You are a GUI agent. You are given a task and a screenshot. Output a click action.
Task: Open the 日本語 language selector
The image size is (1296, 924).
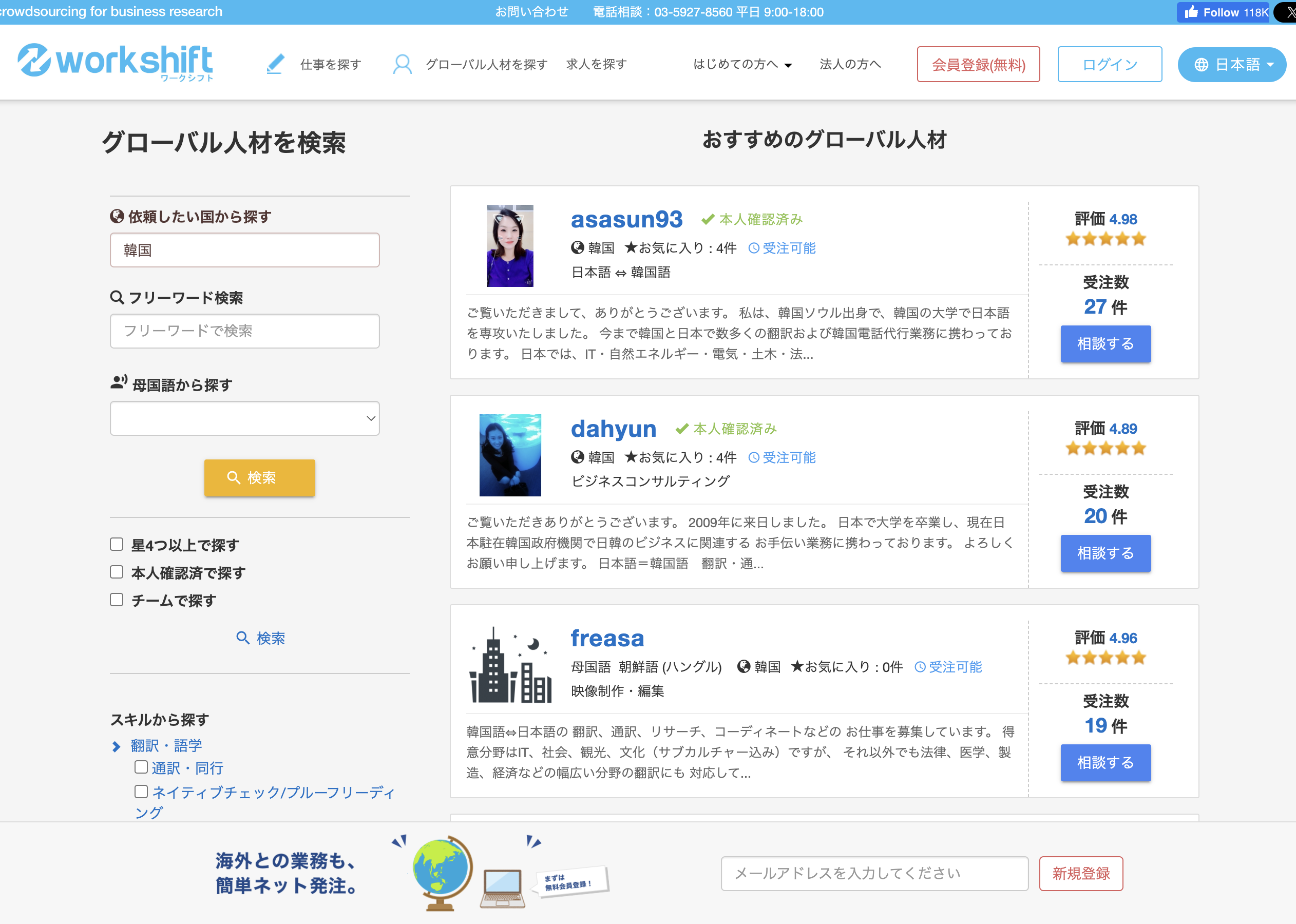1231,64
